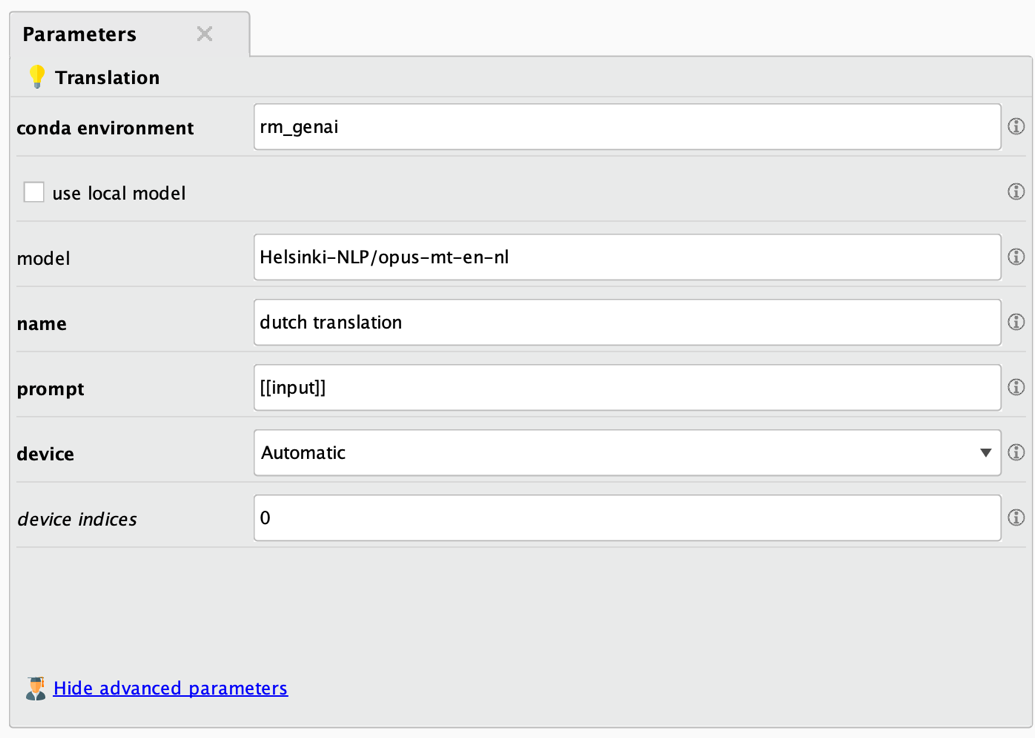Click the info icon beside conda environment
1035x738 pixels.
[x=1016, y=126]
